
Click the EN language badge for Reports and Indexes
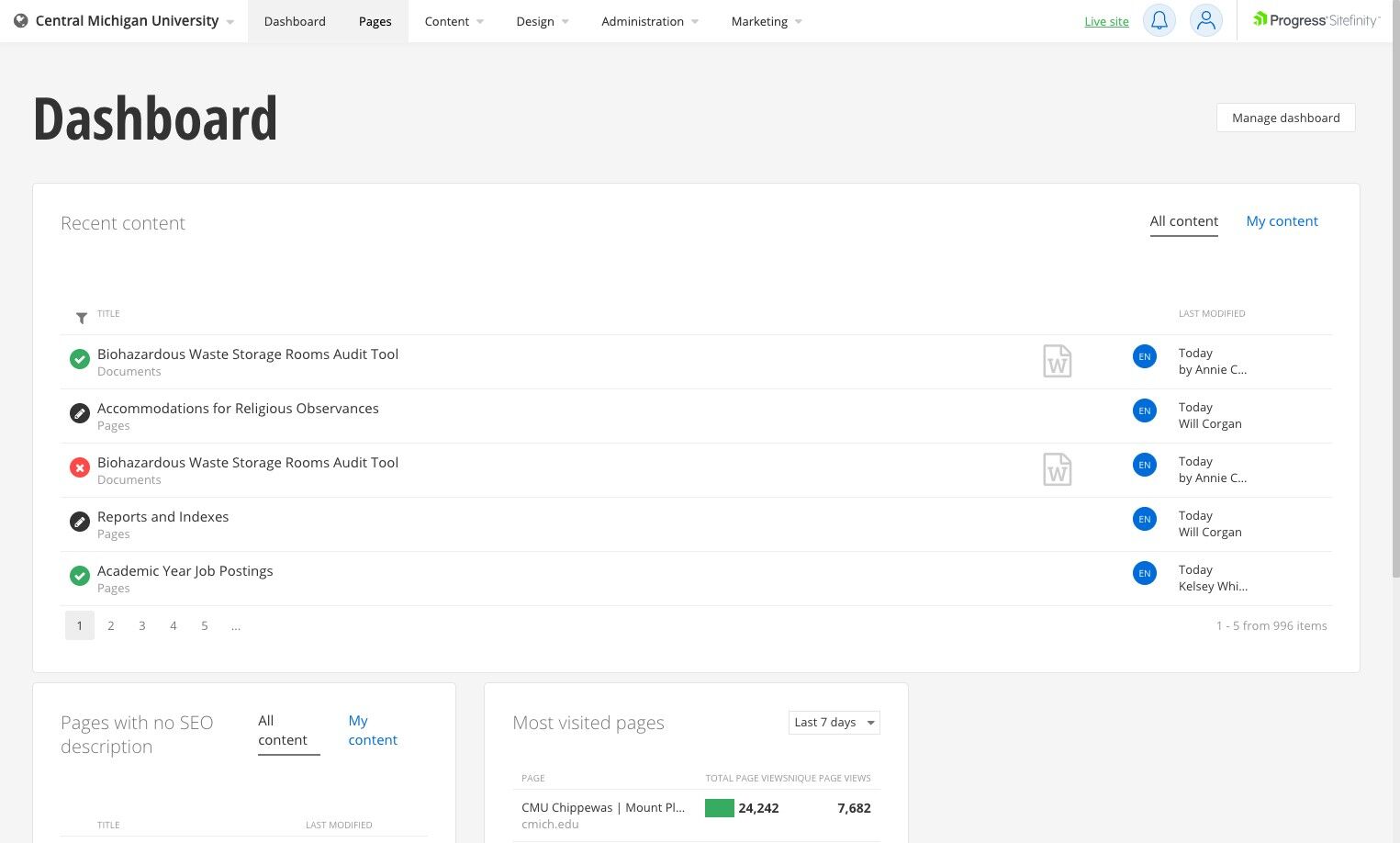(1145, 519)
